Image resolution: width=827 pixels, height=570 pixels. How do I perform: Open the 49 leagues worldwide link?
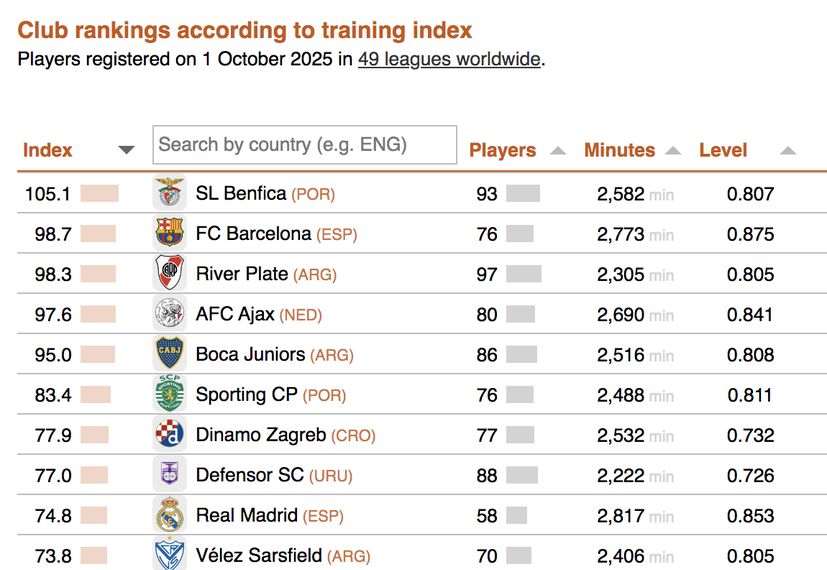[449, 59]
